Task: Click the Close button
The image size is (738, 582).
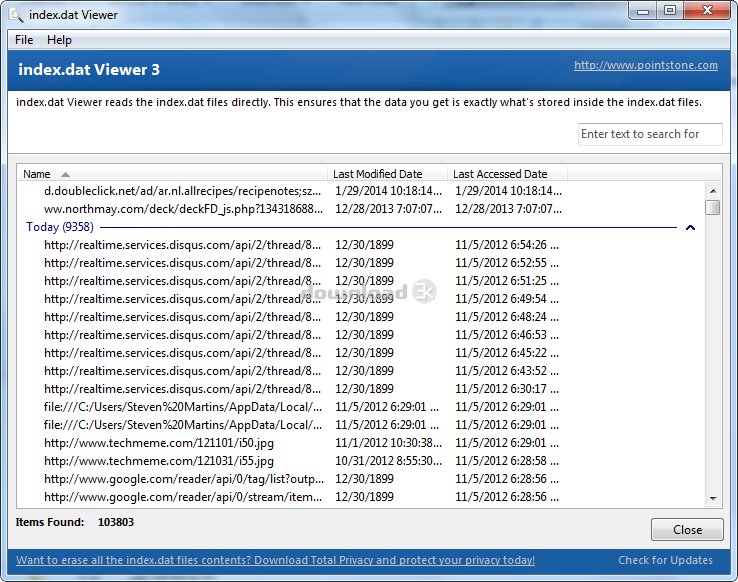Action: pyautogui.click(x=687, y=530)
